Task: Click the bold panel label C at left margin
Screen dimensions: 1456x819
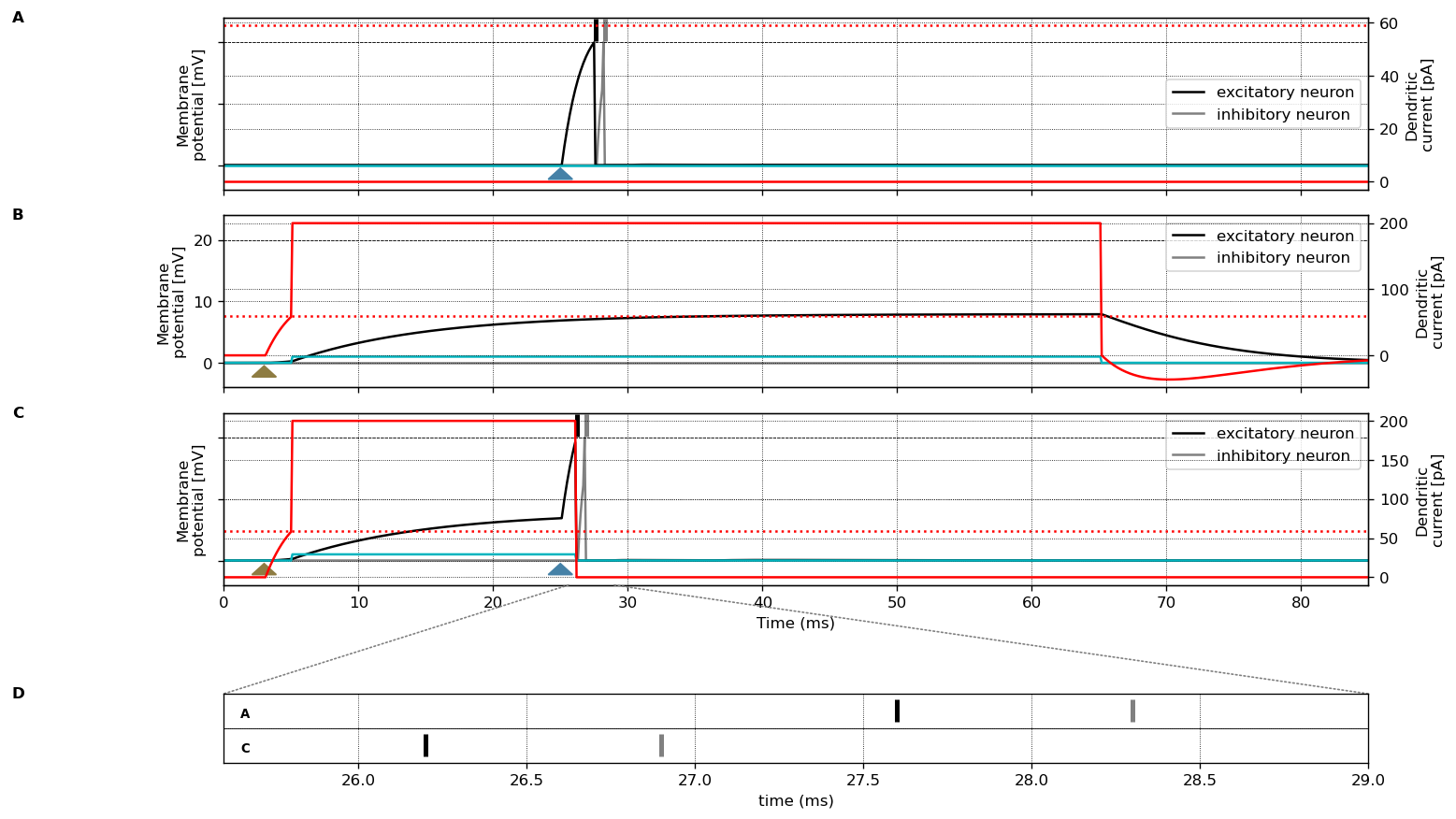Action: 18,413
